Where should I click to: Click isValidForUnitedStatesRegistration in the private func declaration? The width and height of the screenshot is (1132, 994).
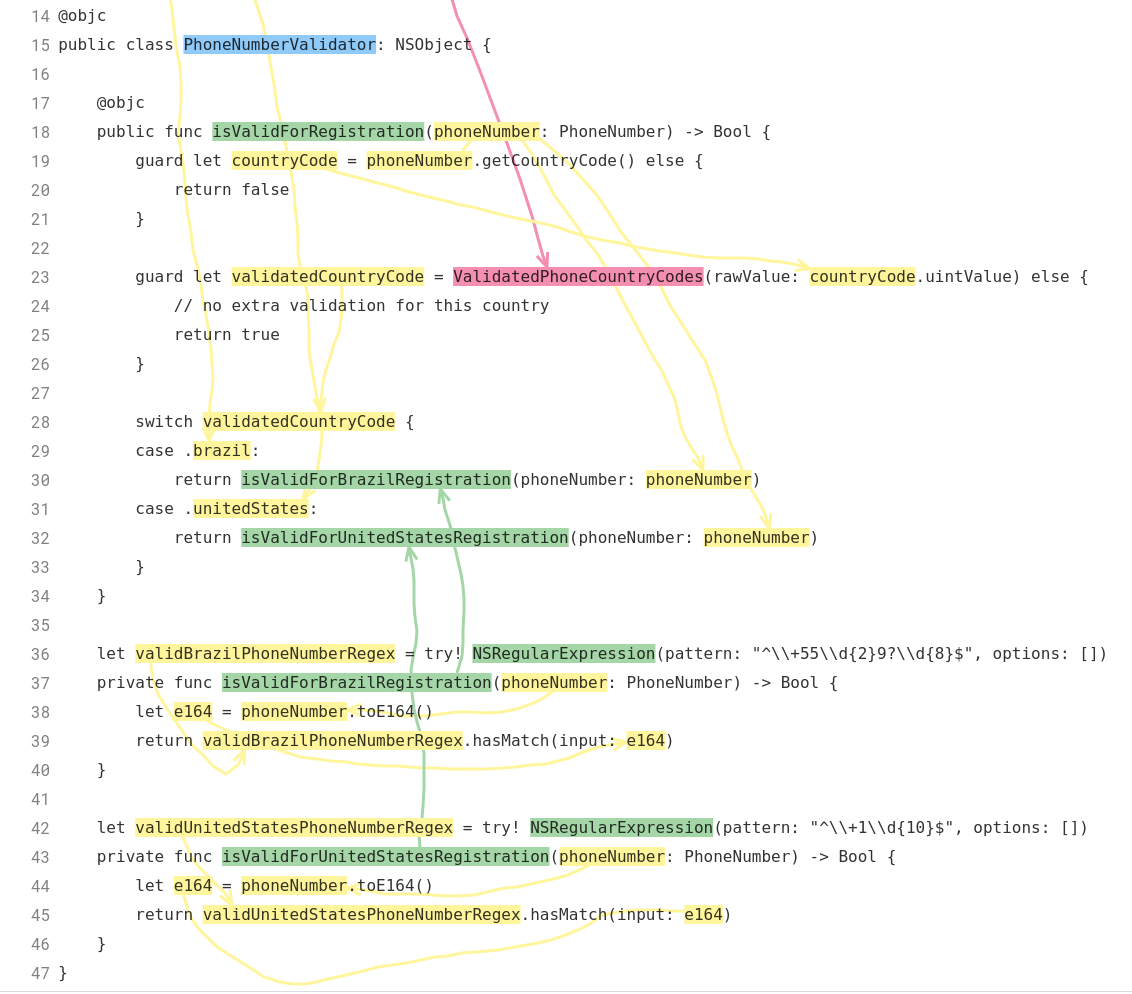pos(386,856)
